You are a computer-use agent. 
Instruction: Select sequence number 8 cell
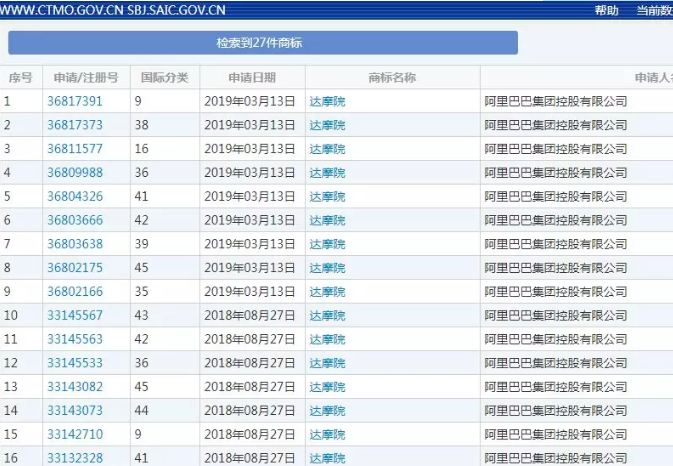[21, 268]
